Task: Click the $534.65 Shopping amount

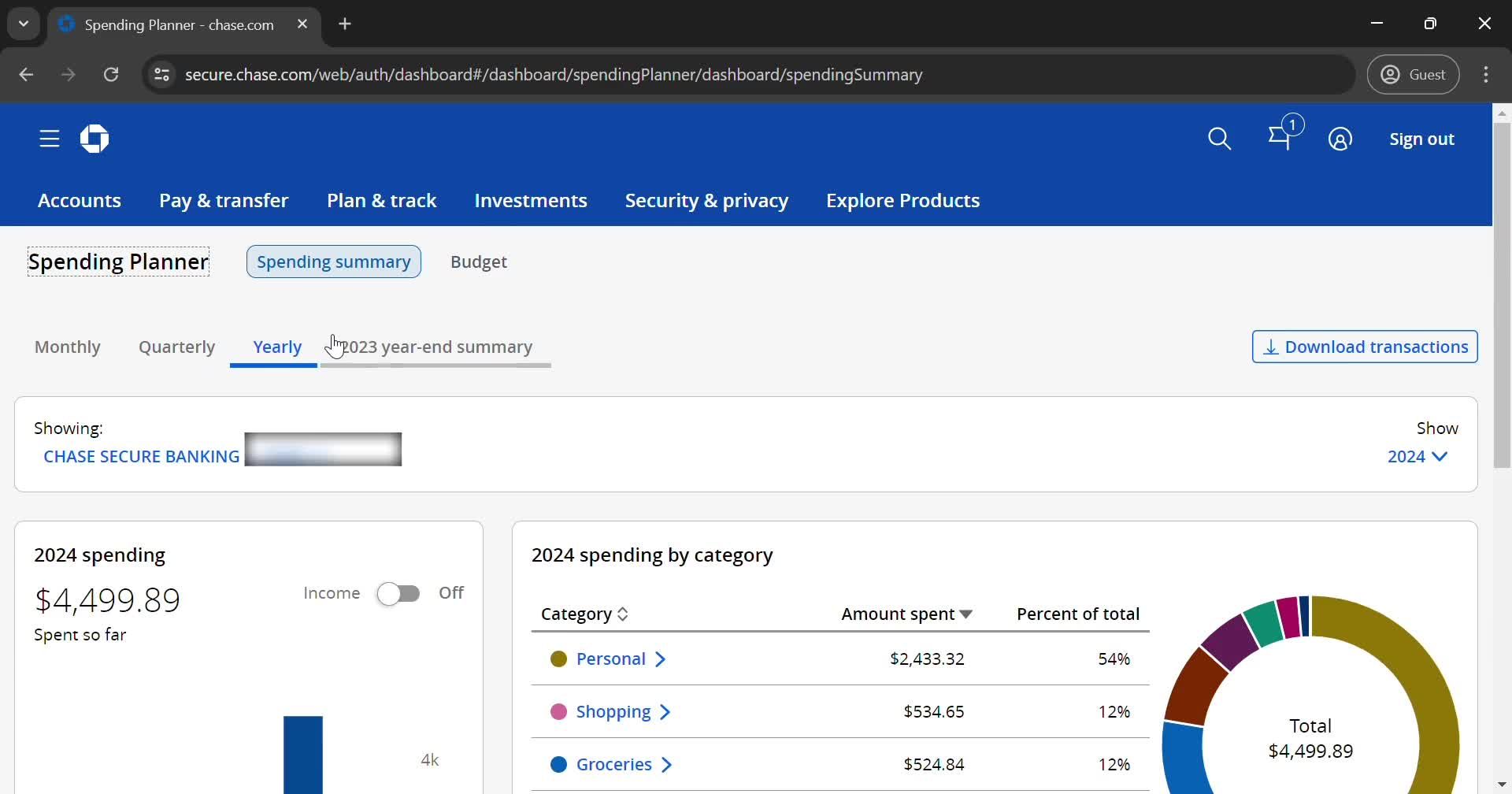Action: (934, 711)
